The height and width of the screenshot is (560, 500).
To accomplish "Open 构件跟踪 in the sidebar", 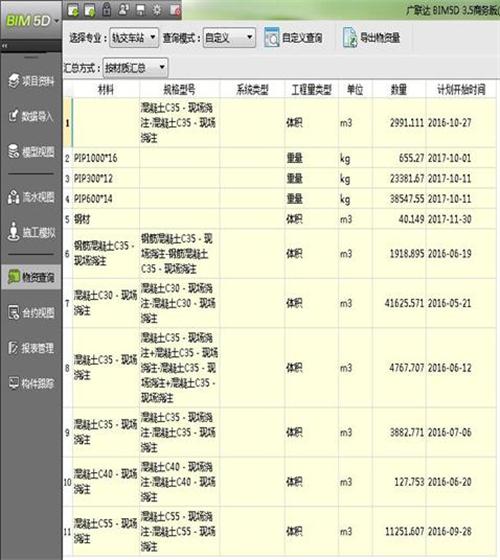I will 31,384.
